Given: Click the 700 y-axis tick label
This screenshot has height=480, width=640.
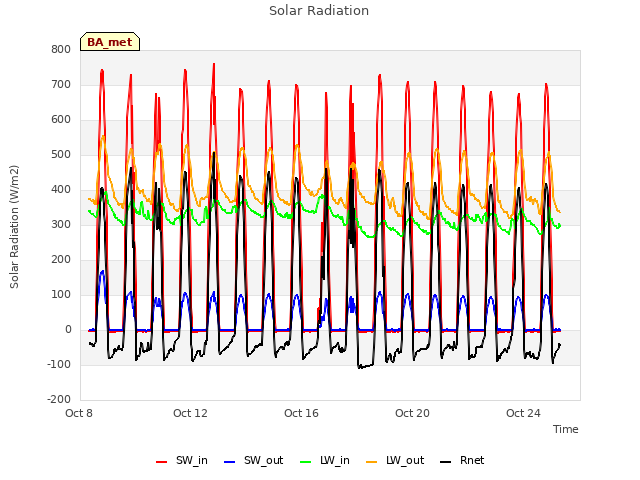Looking at the screenshot, I should click(61, 84).
